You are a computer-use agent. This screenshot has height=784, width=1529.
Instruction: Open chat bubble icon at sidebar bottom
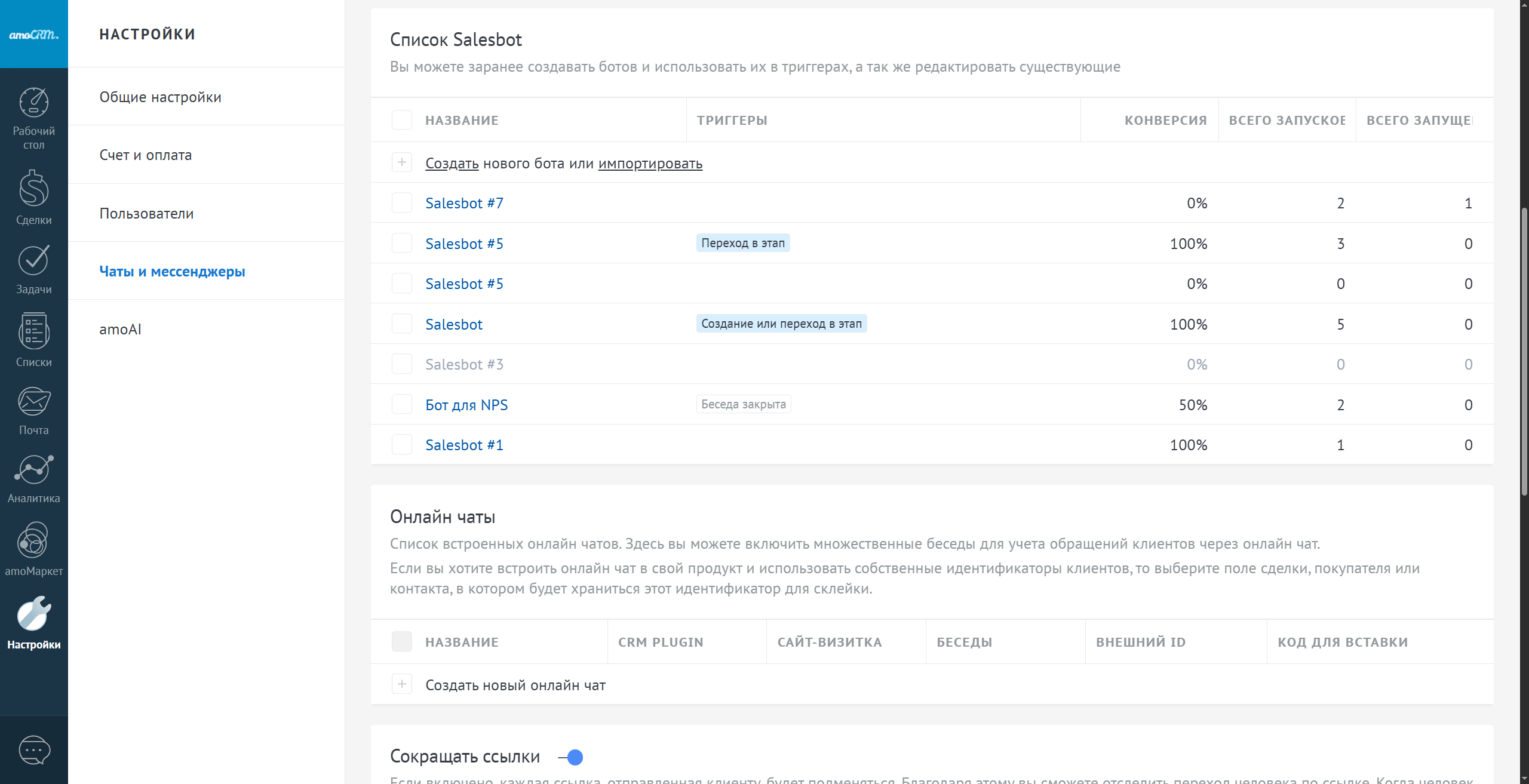click(x=34, y=750)
